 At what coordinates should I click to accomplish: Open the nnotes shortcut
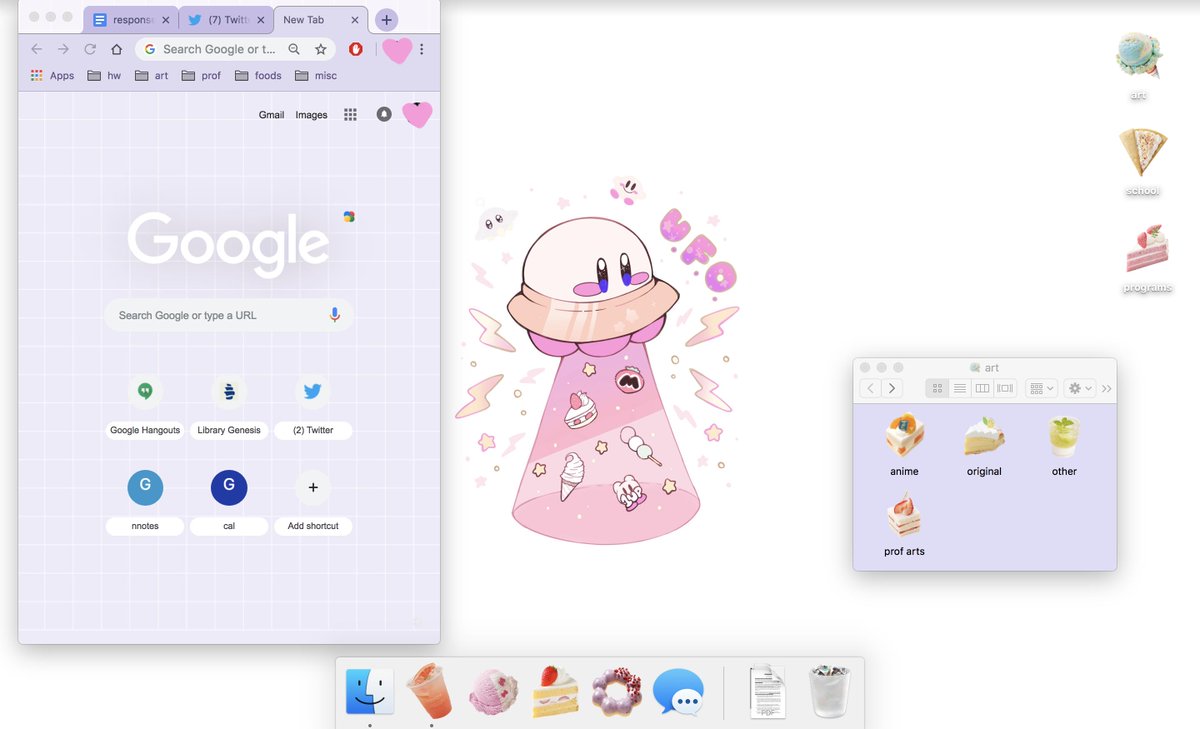pos(145,500)
